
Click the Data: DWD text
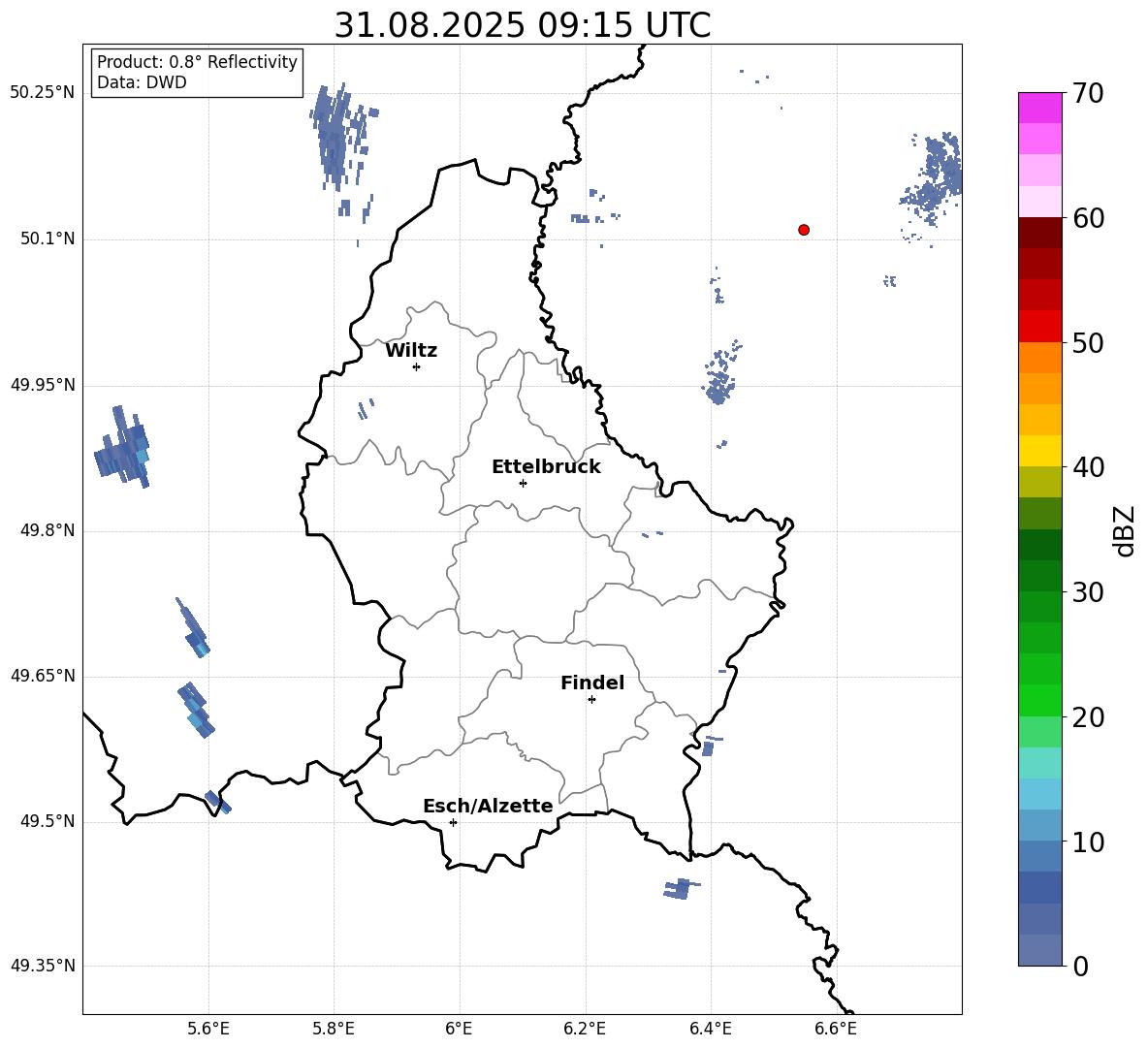[x=142, y=82]
